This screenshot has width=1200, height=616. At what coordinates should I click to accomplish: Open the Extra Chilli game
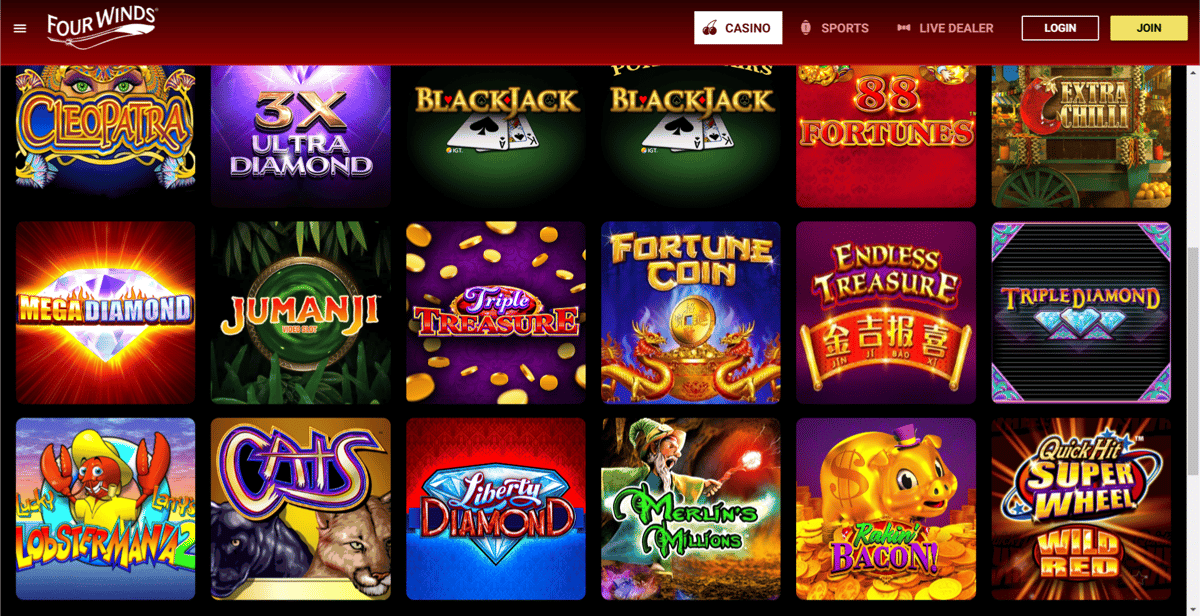point(1081,136)
